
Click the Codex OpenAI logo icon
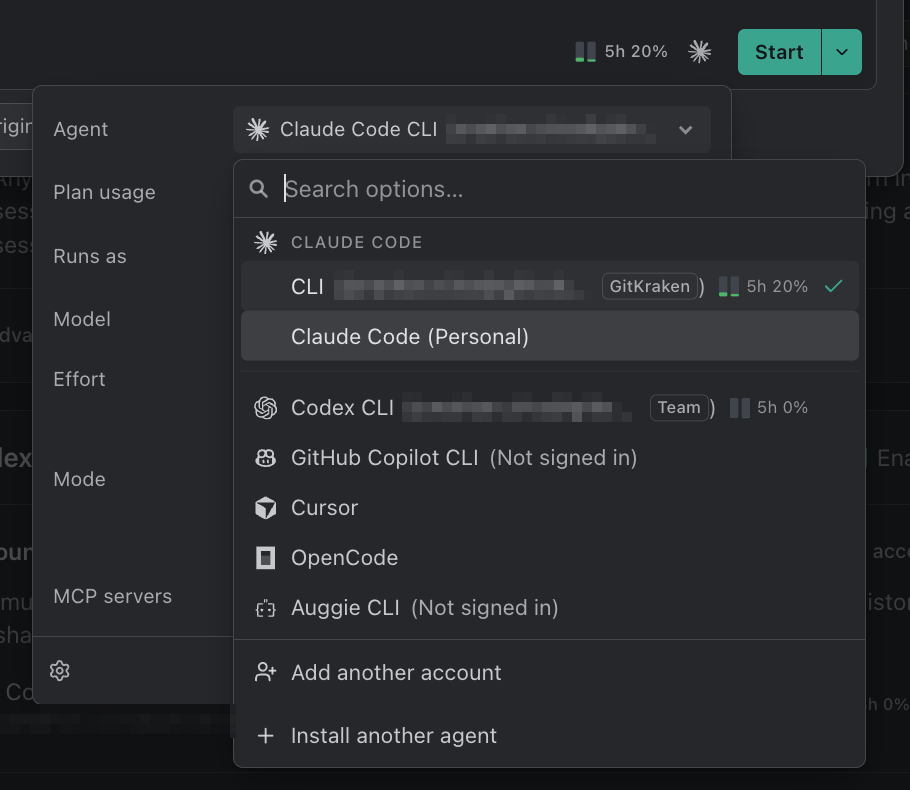tap(266, 407)
